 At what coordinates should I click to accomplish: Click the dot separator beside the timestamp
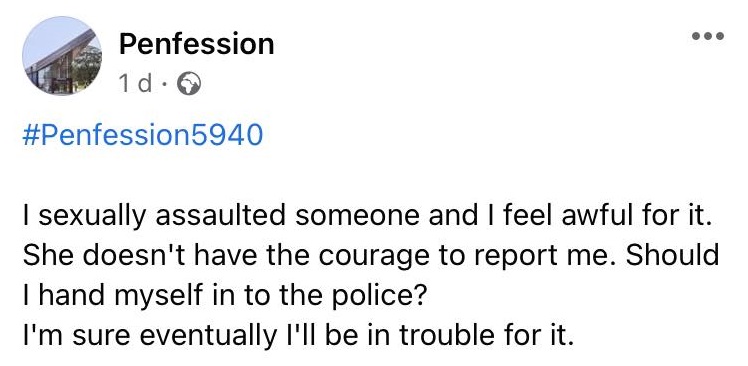pyautogui.click(x=165, y=86)
